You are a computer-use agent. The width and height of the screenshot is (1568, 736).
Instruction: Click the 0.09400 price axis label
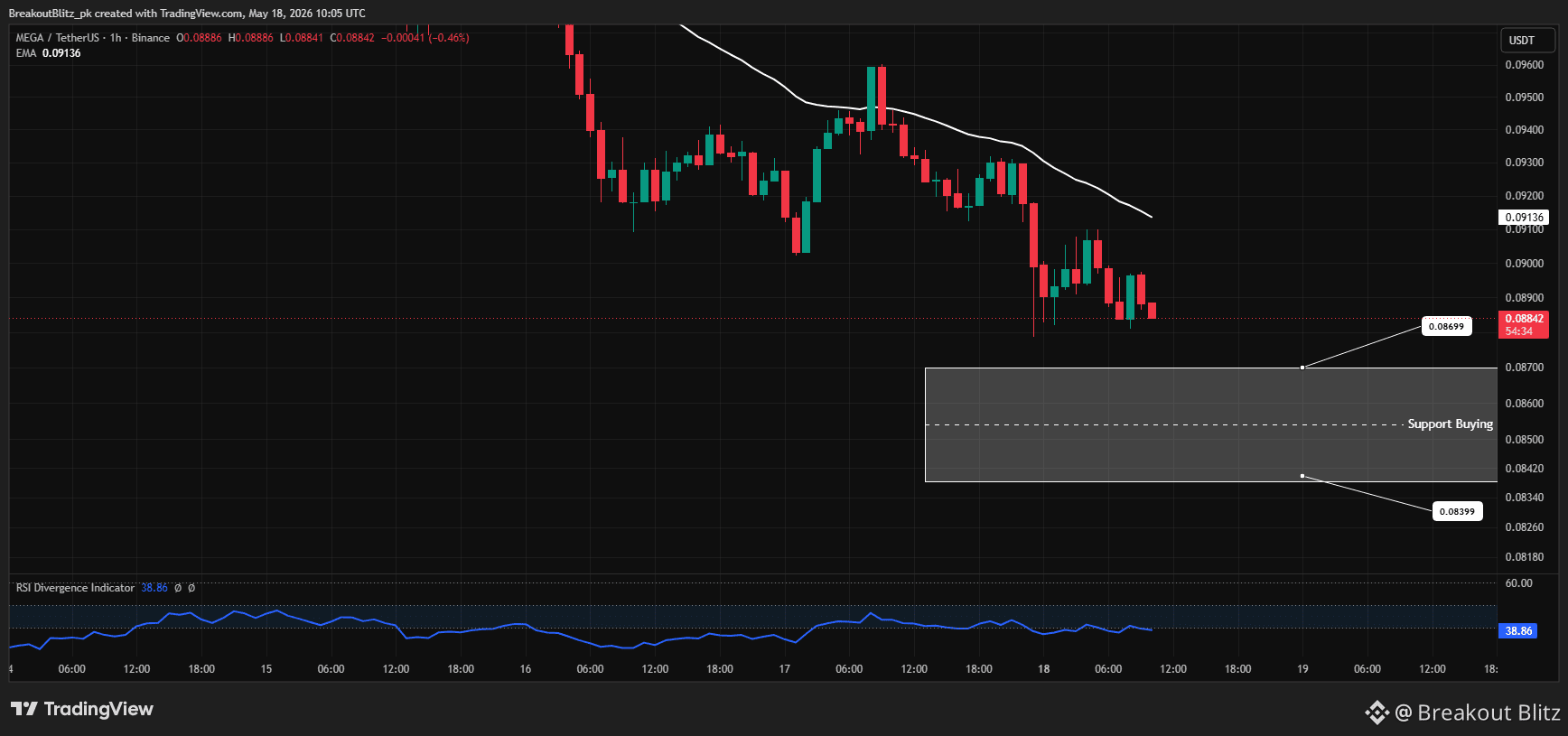click(x=1524, y=130)
